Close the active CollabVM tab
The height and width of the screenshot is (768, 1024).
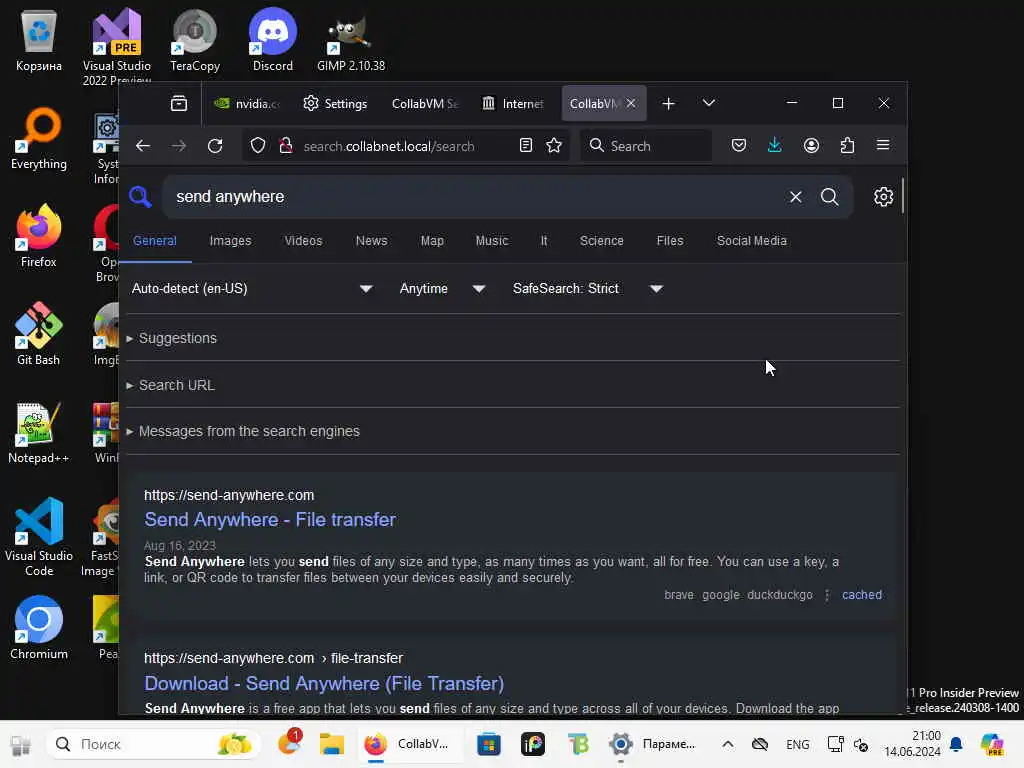click(631, 103)
